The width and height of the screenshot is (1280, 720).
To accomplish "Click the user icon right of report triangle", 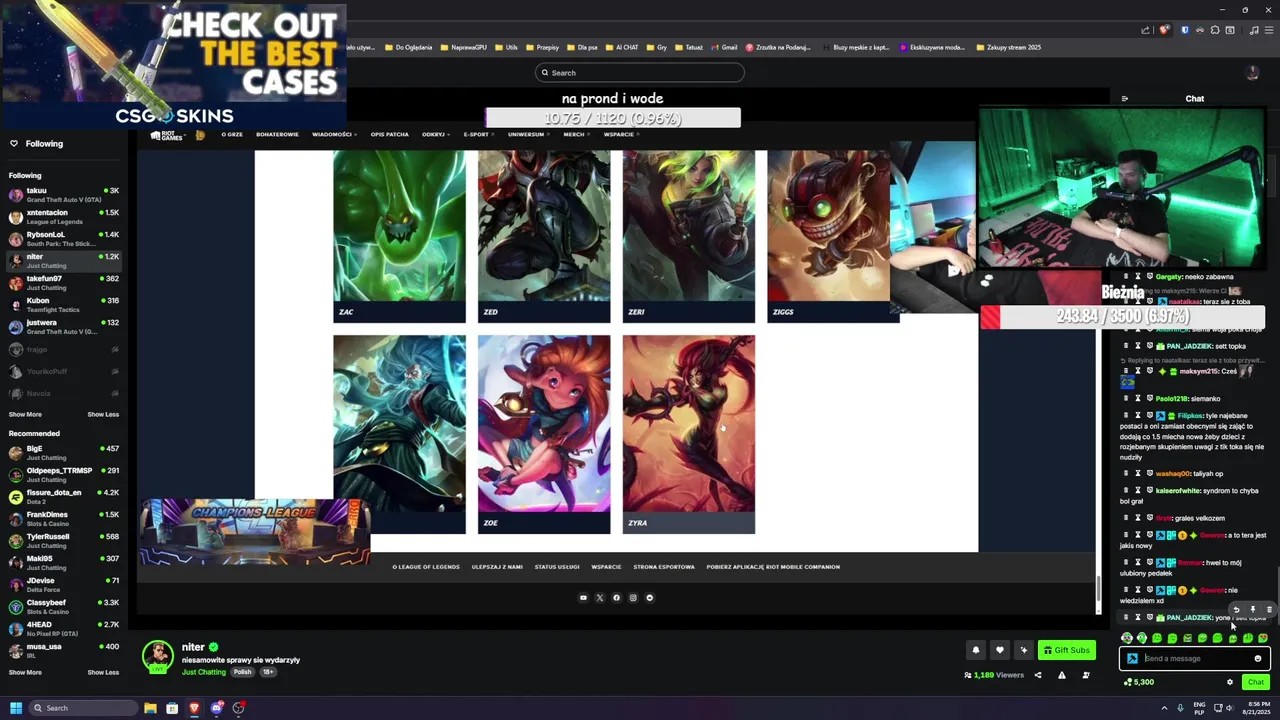I will click(1086, 675).
